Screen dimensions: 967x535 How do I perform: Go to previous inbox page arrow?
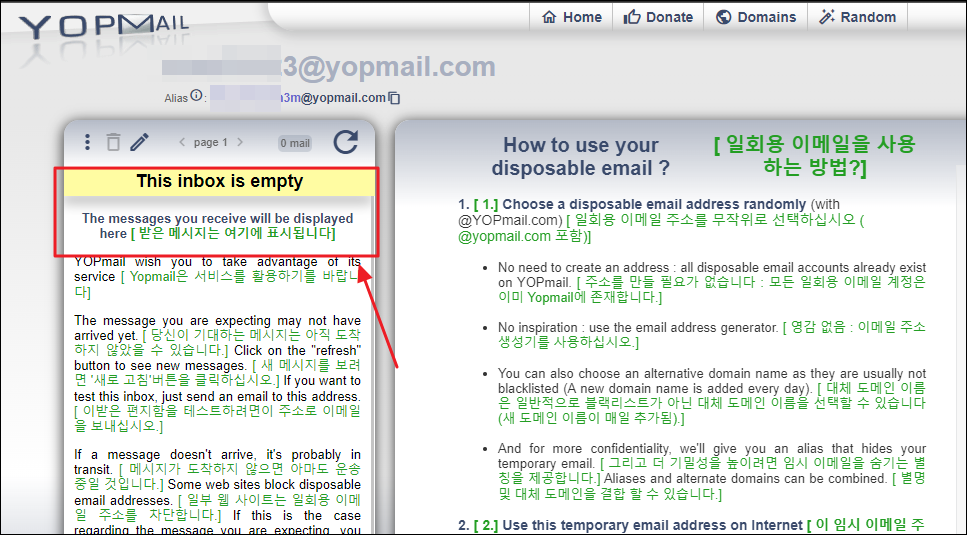click(182, 142)
